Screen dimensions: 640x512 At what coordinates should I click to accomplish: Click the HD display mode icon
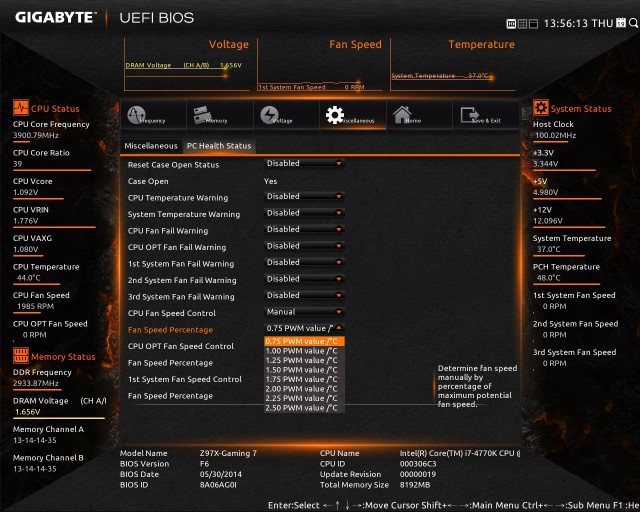[x=511, y=24]
